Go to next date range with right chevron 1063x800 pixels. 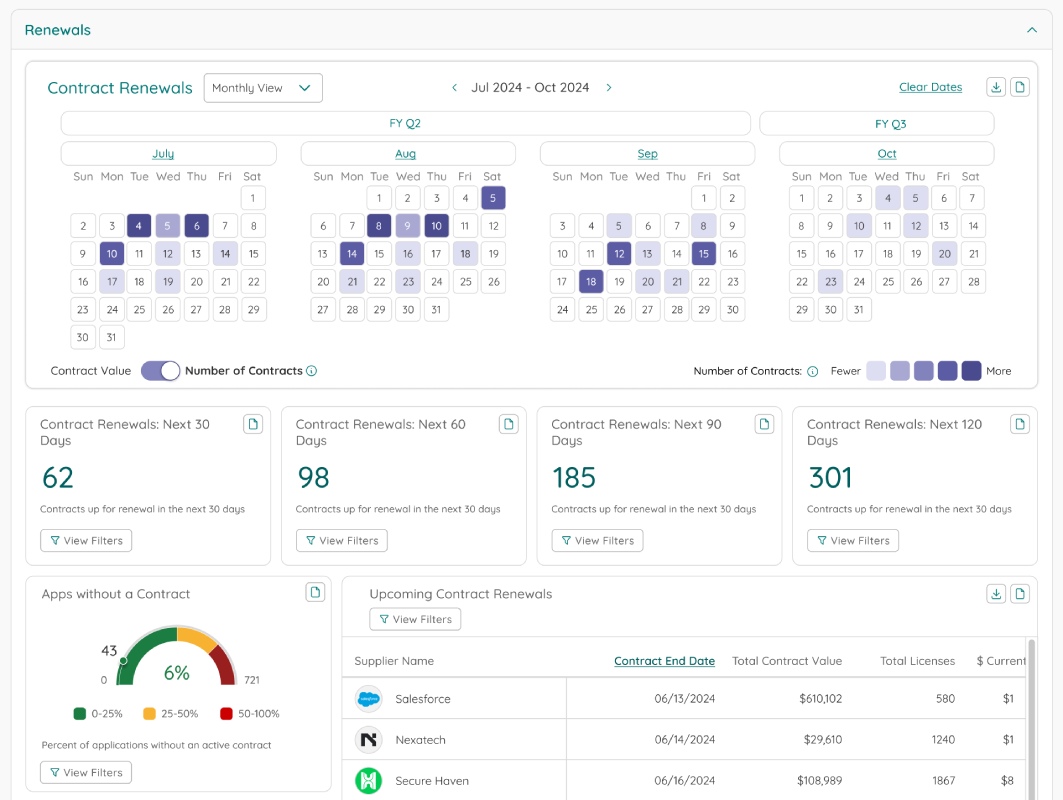coord(609,87)
